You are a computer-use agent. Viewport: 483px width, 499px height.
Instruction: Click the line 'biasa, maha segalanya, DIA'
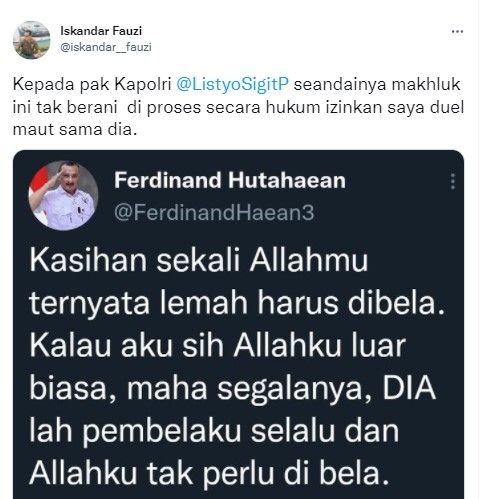pos(233,388)
